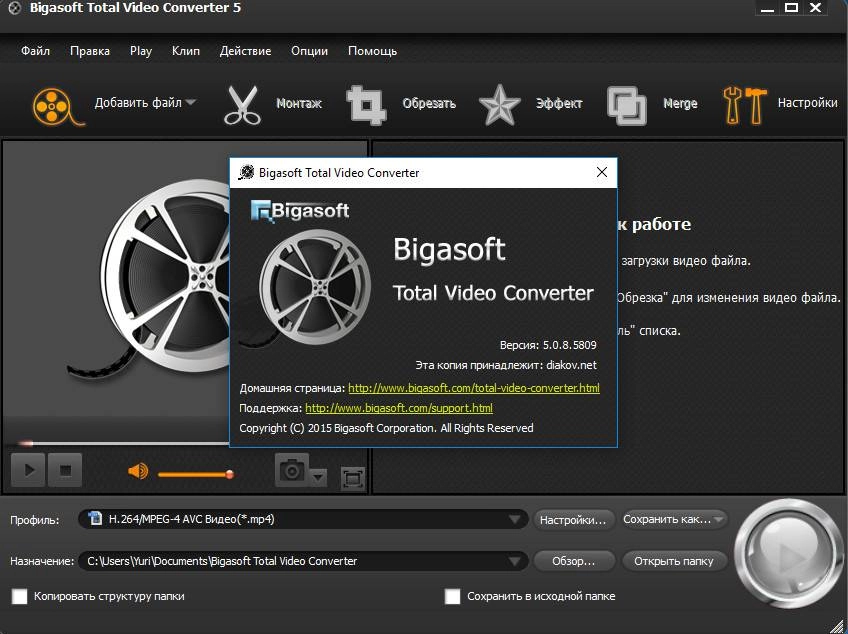Open Настройки wrench and hammer icon
This screenshot has width=848, height=634.
745,105
